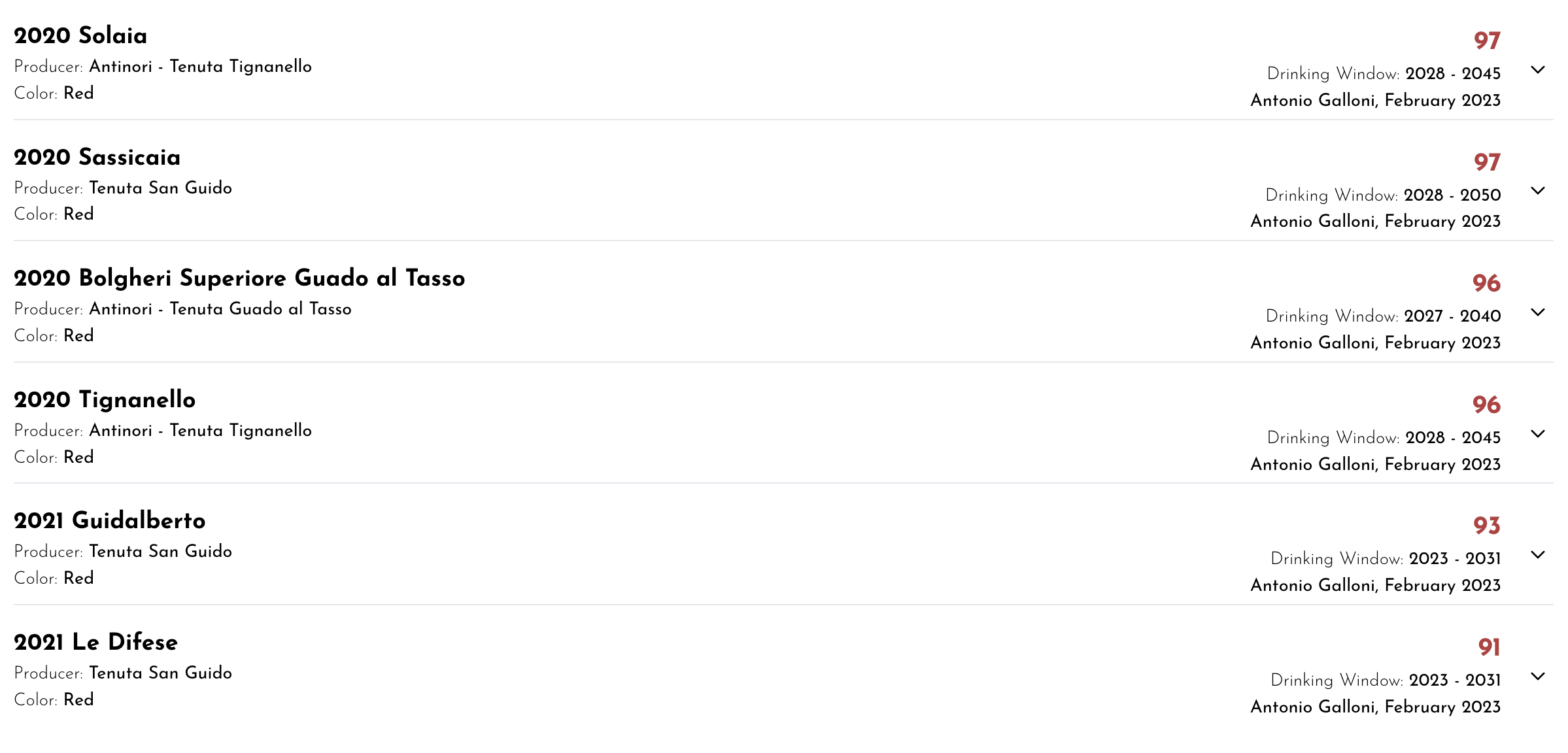
Task: Click the 97 score for Solaia
Action: pos(1487,41)
